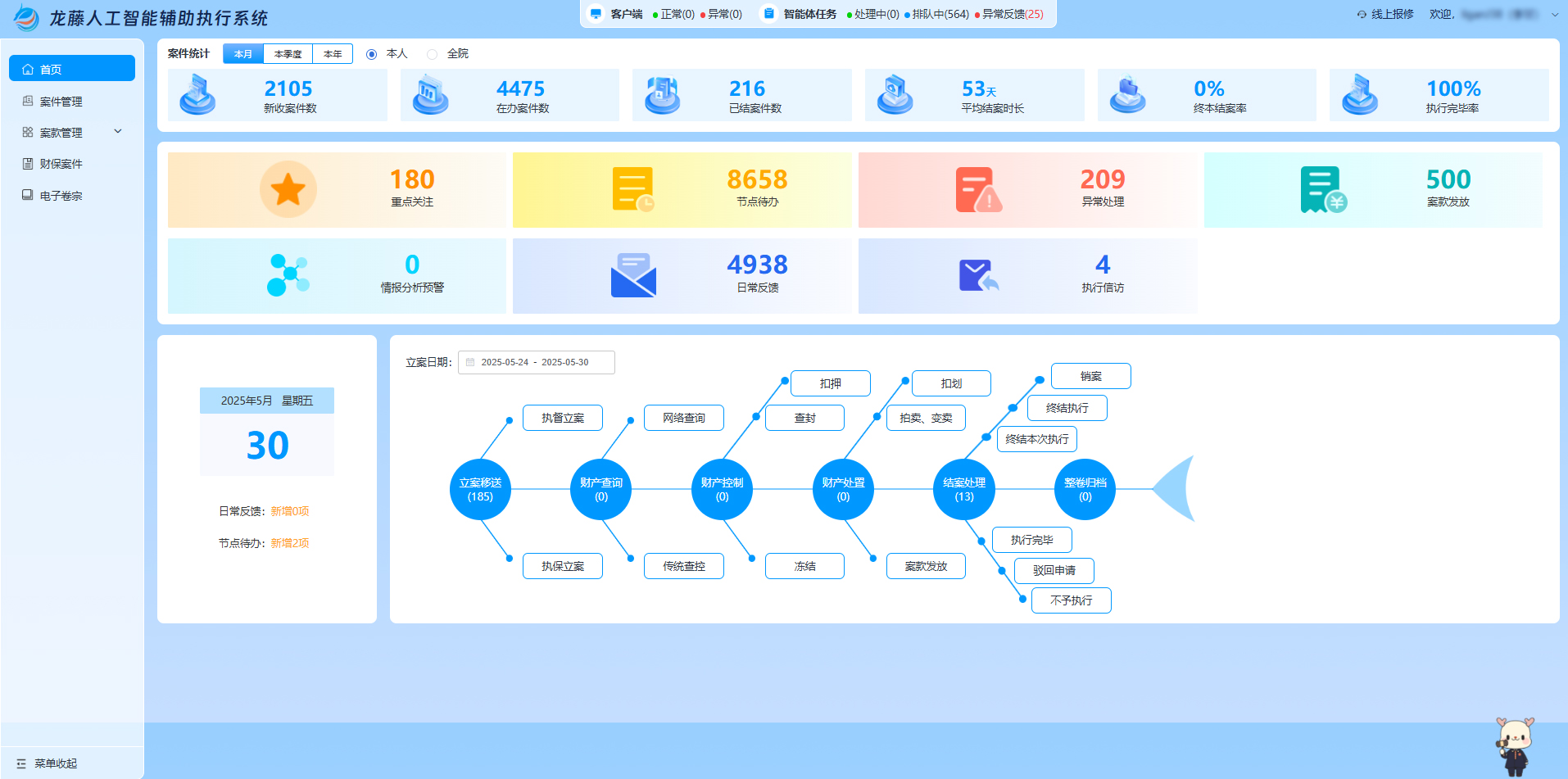1568x779 pixels.
Task: Select the 全院 radio button
Action: 433,54
